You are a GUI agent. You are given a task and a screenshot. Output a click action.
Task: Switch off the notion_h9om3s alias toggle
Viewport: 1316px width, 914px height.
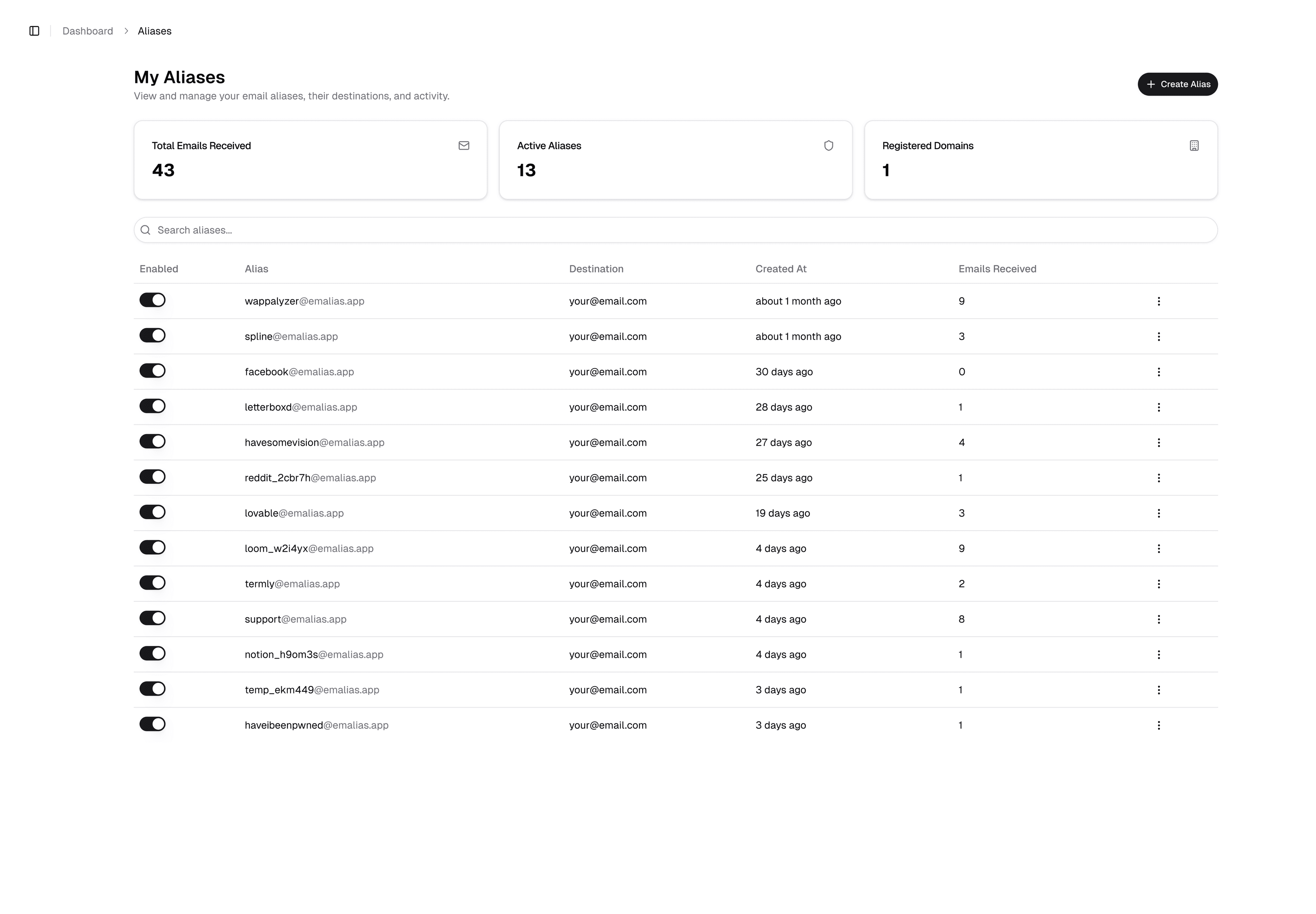152,653
